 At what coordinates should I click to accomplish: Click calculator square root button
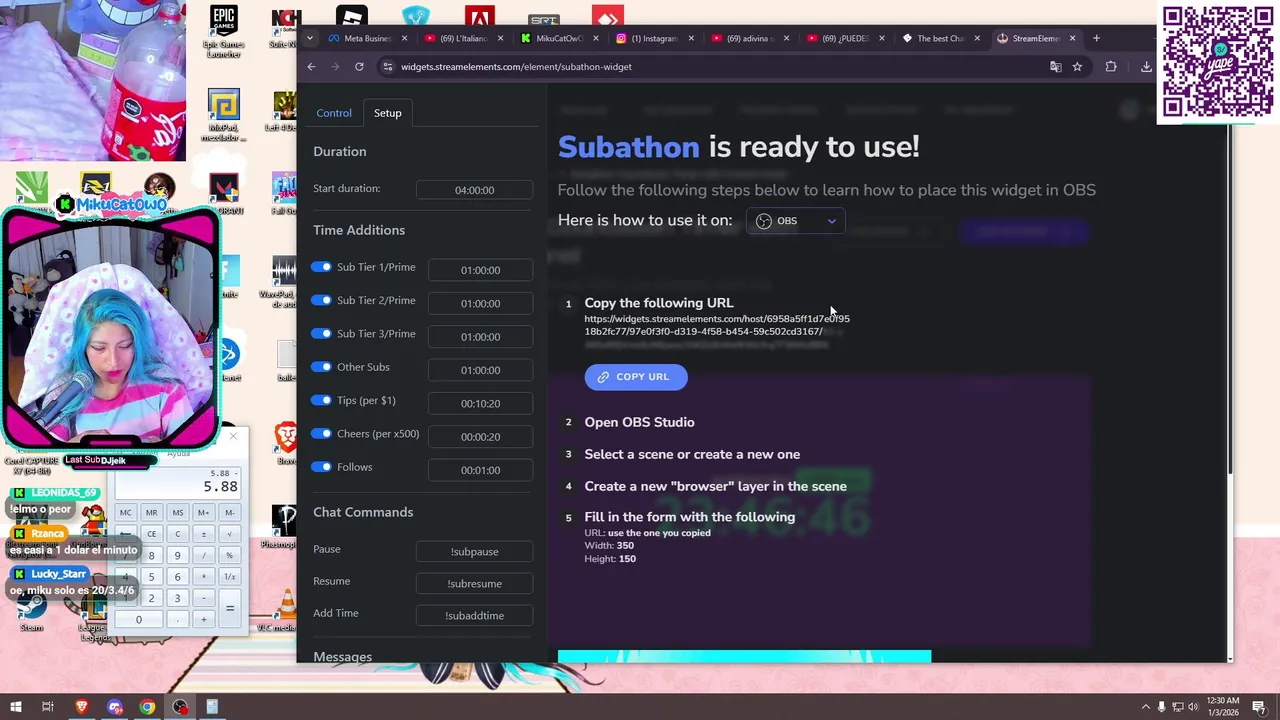229,534
